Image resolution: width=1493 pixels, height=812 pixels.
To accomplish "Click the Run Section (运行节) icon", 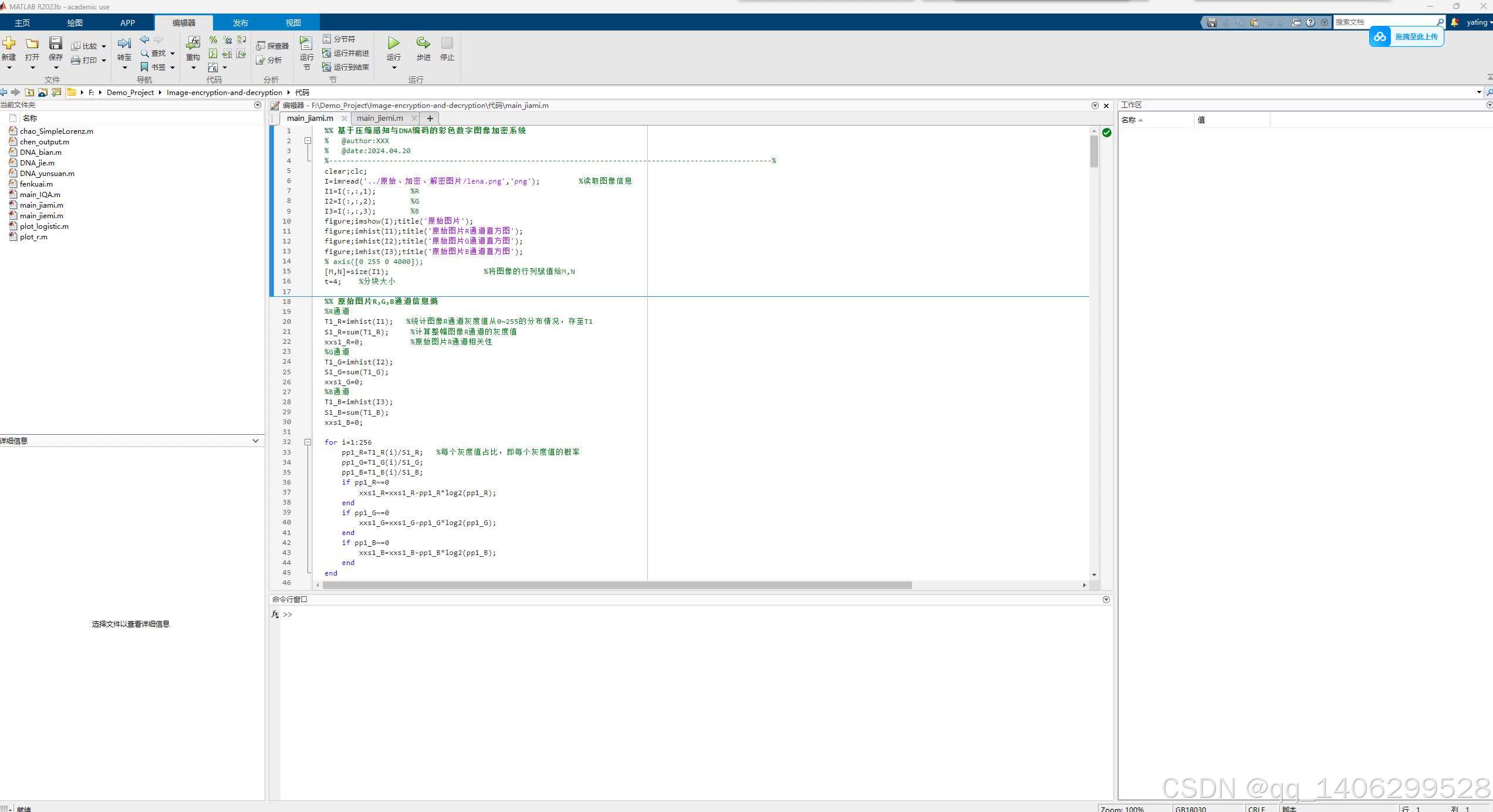I will coord(306,43).
